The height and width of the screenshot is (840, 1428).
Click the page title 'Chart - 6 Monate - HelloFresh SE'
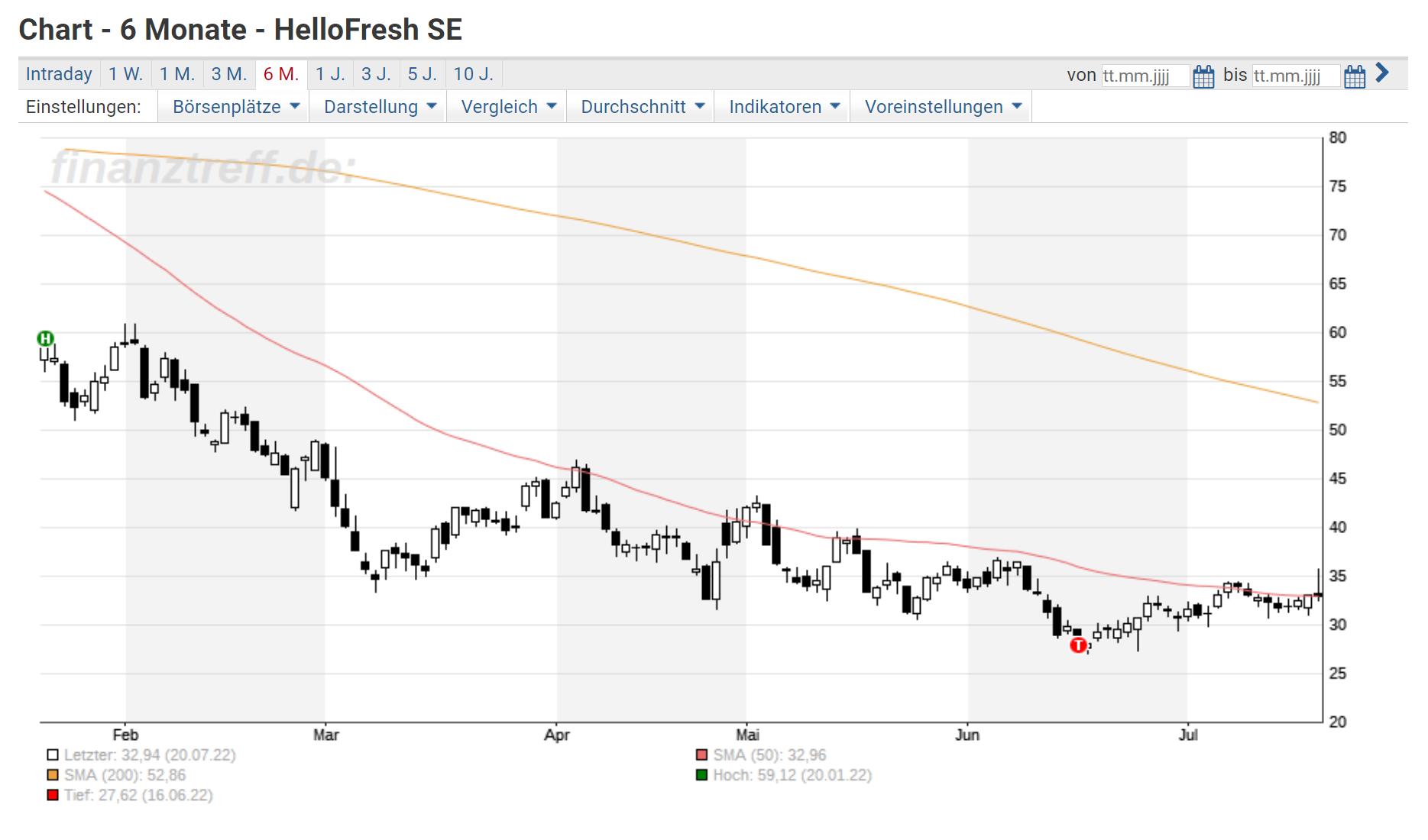[x=241, y=30]
